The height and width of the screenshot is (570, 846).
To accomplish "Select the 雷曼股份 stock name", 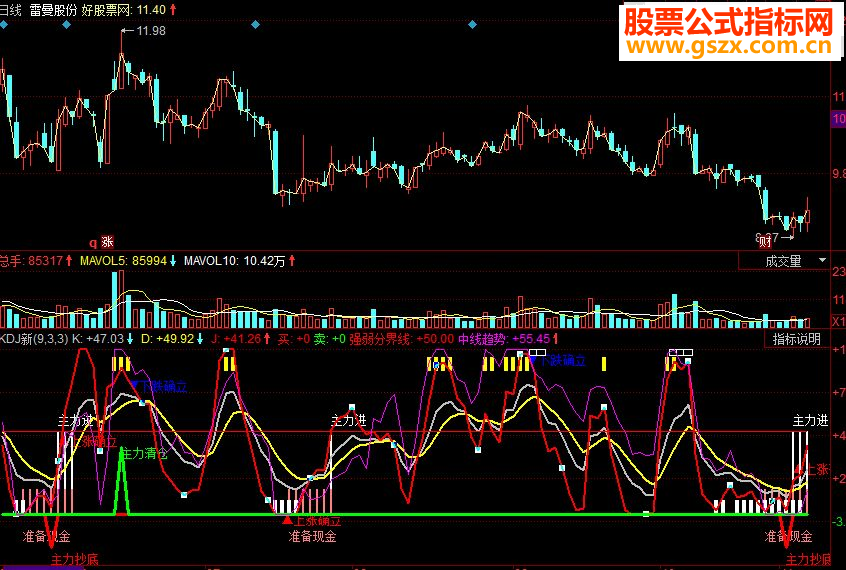I will tap(53, 10).
